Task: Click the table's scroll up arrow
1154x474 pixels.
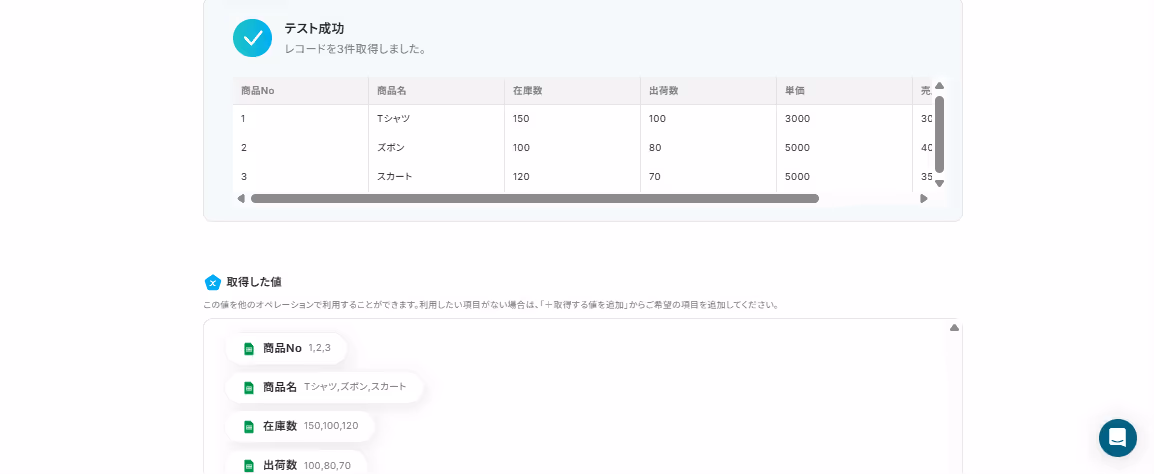Action: pyautogui.click(x=939, y=85)
